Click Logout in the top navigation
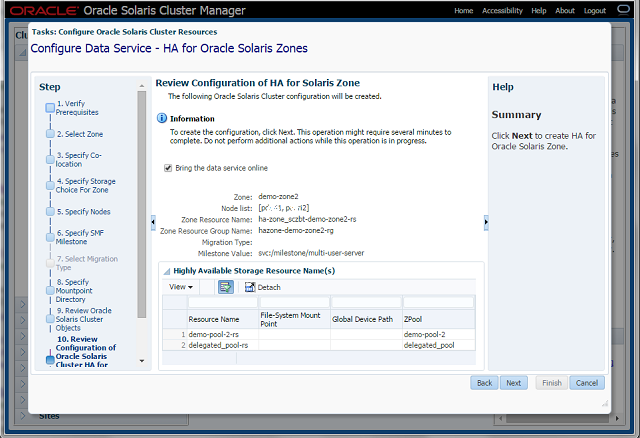The width and height of the screenshot is (640, 438). click(x=595, y=11)
